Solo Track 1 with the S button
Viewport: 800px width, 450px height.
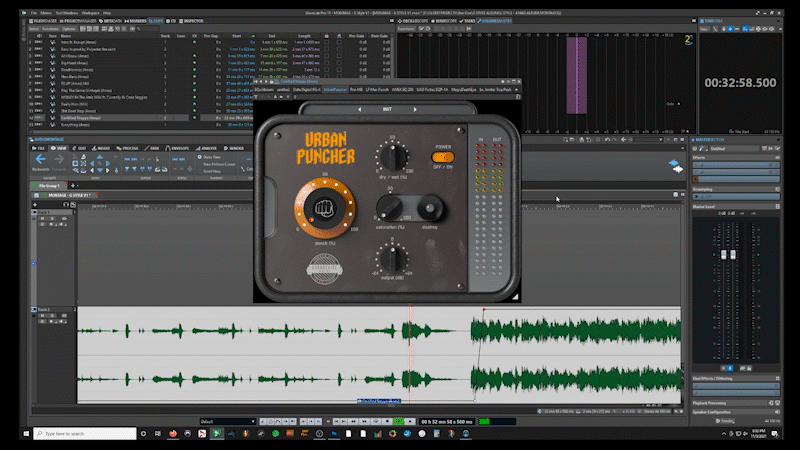click(x=52, y=218)
